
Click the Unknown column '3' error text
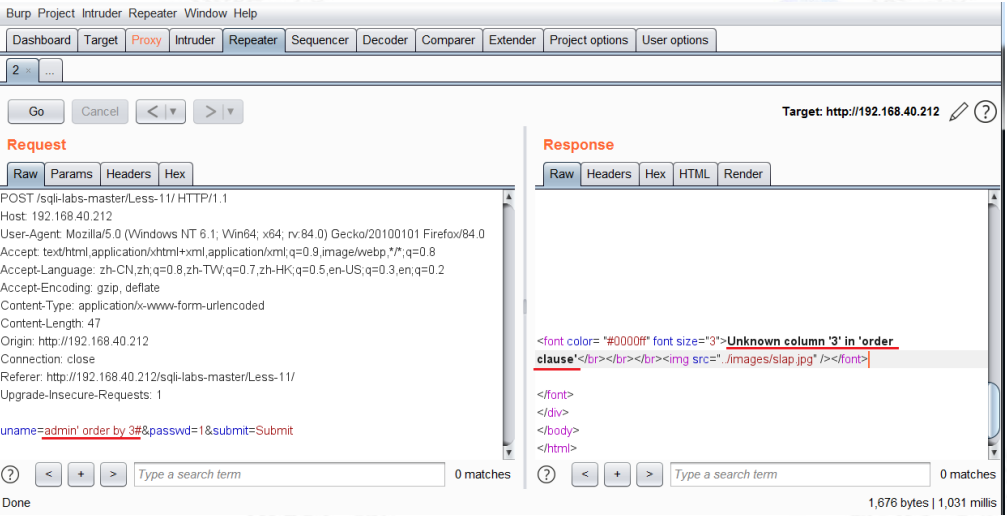[810, 341]
